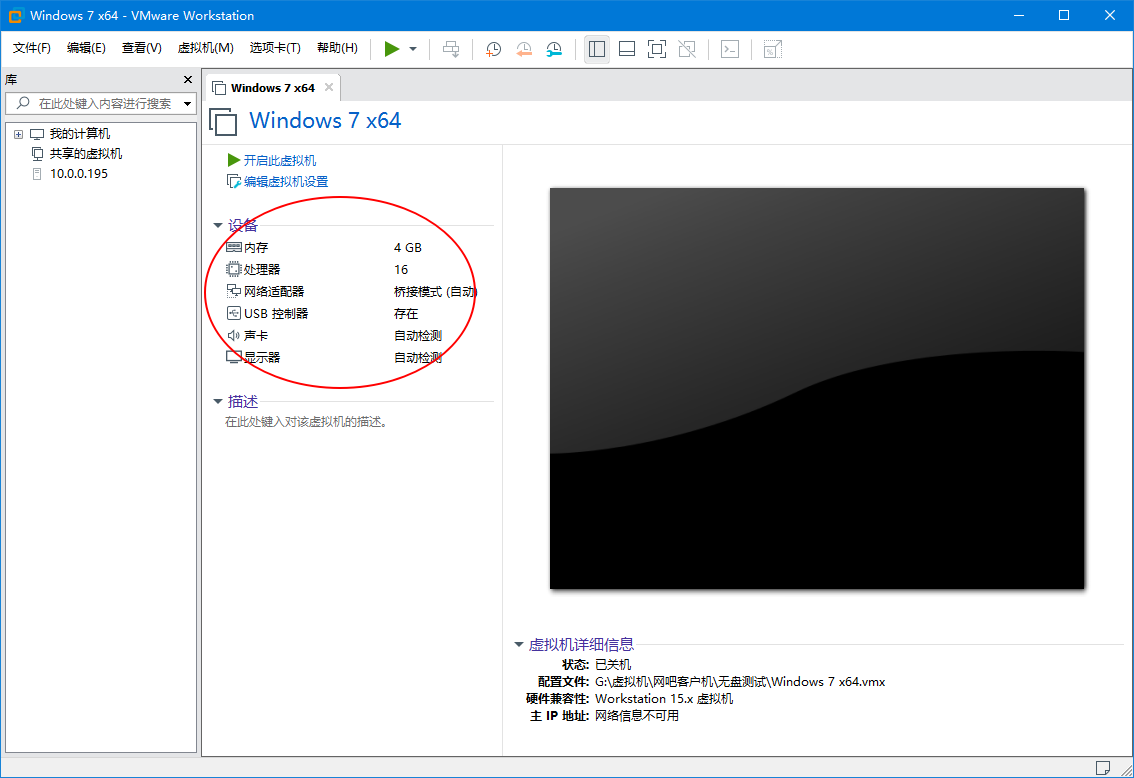
Task: Click the 声卡 device row
Action: coord(334,335)
